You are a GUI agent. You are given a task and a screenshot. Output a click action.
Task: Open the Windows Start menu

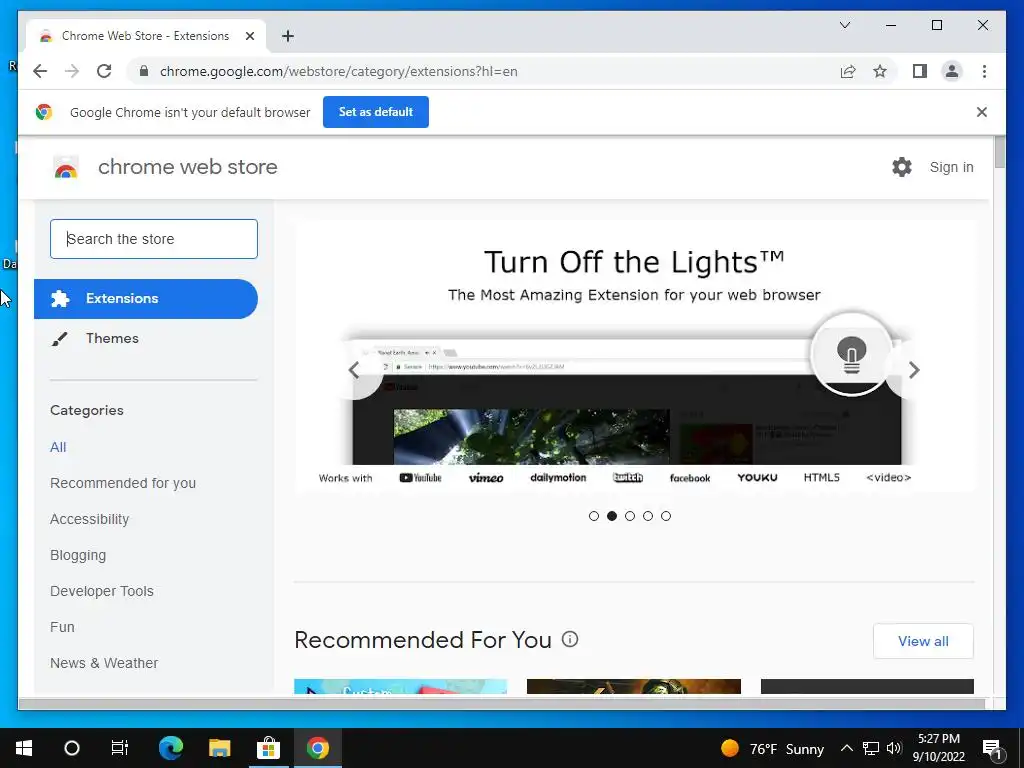(24, 748)
